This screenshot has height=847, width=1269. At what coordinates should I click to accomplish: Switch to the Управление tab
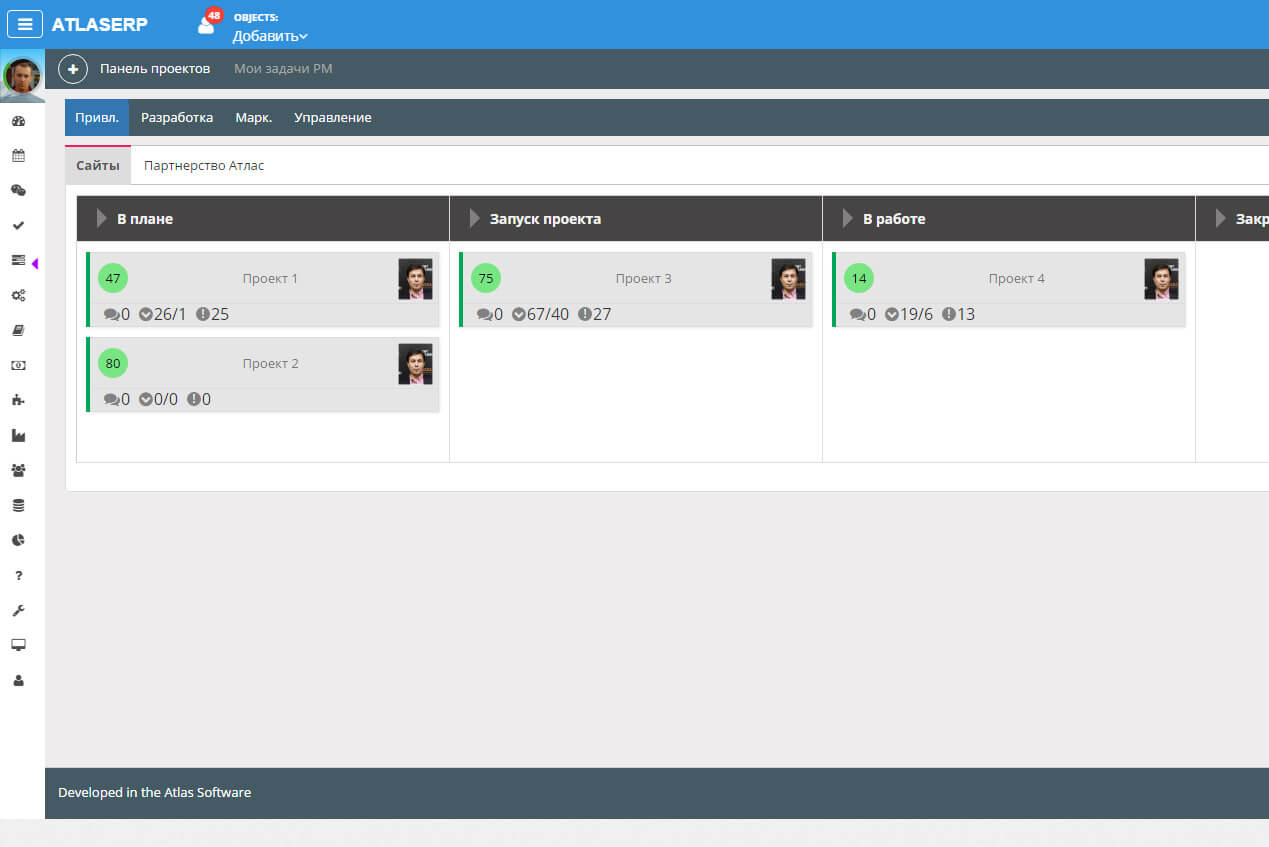[333, 117]
